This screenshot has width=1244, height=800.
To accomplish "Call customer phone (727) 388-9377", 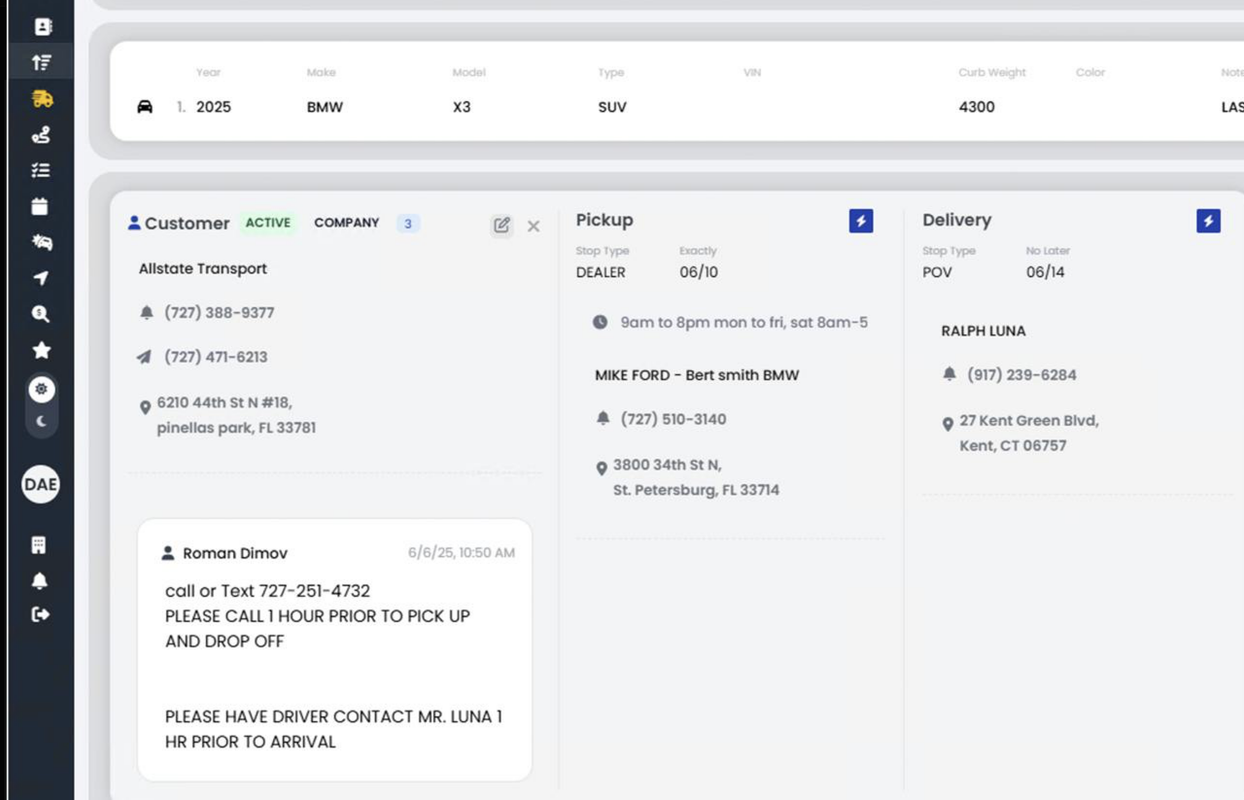I will pos(219,313).
